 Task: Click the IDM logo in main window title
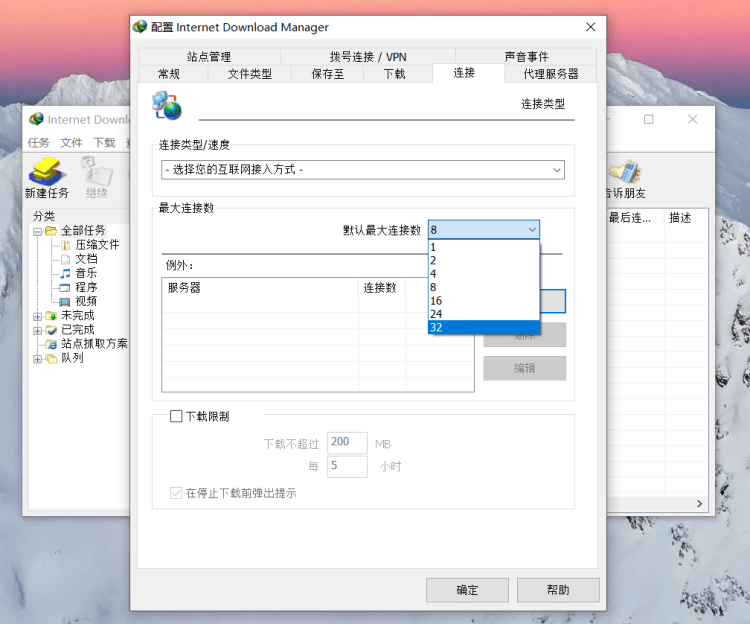pyautogui.click(x=36, y=119)
